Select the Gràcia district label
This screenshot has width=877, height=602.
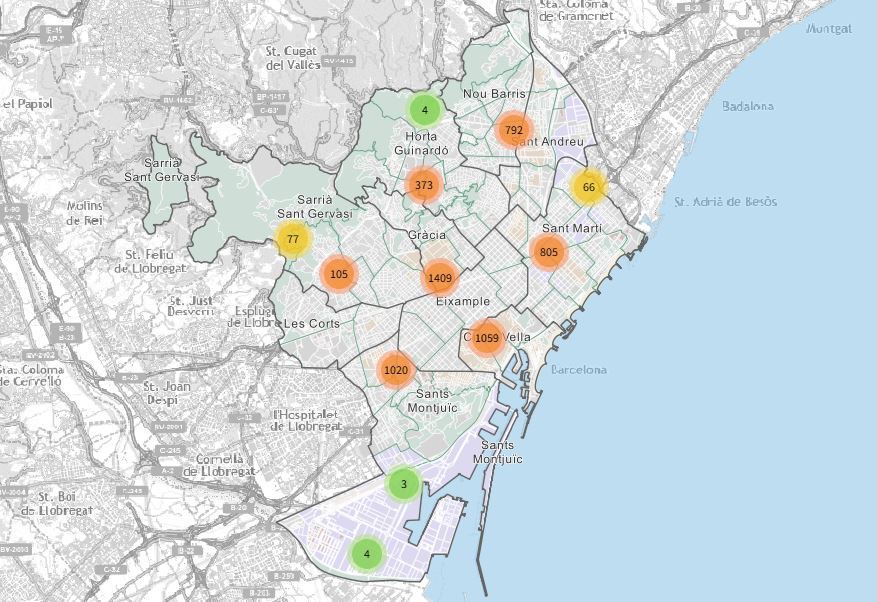427,235
